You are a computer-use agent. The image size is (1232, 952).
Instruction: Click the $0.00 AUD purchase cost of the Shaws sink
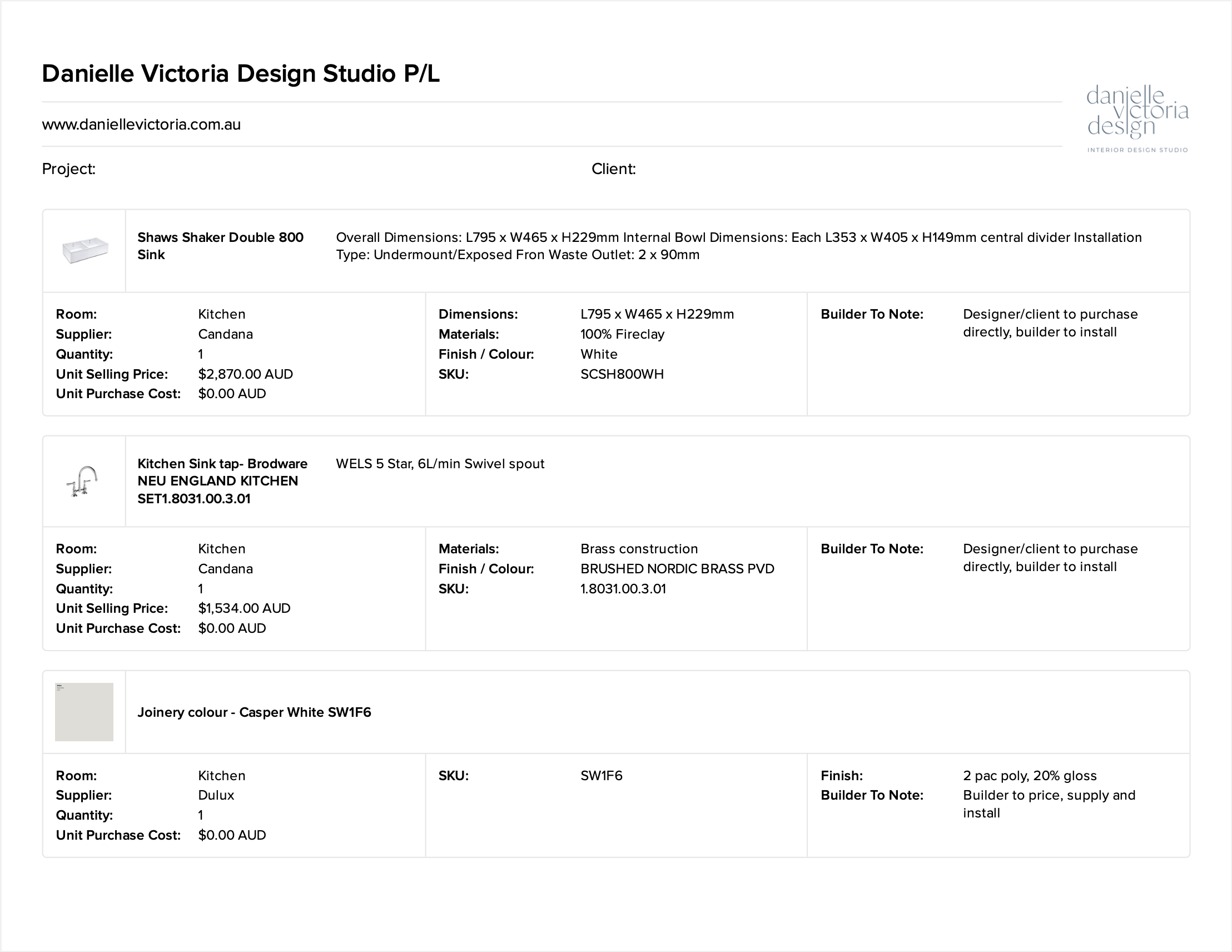(232, 394)
